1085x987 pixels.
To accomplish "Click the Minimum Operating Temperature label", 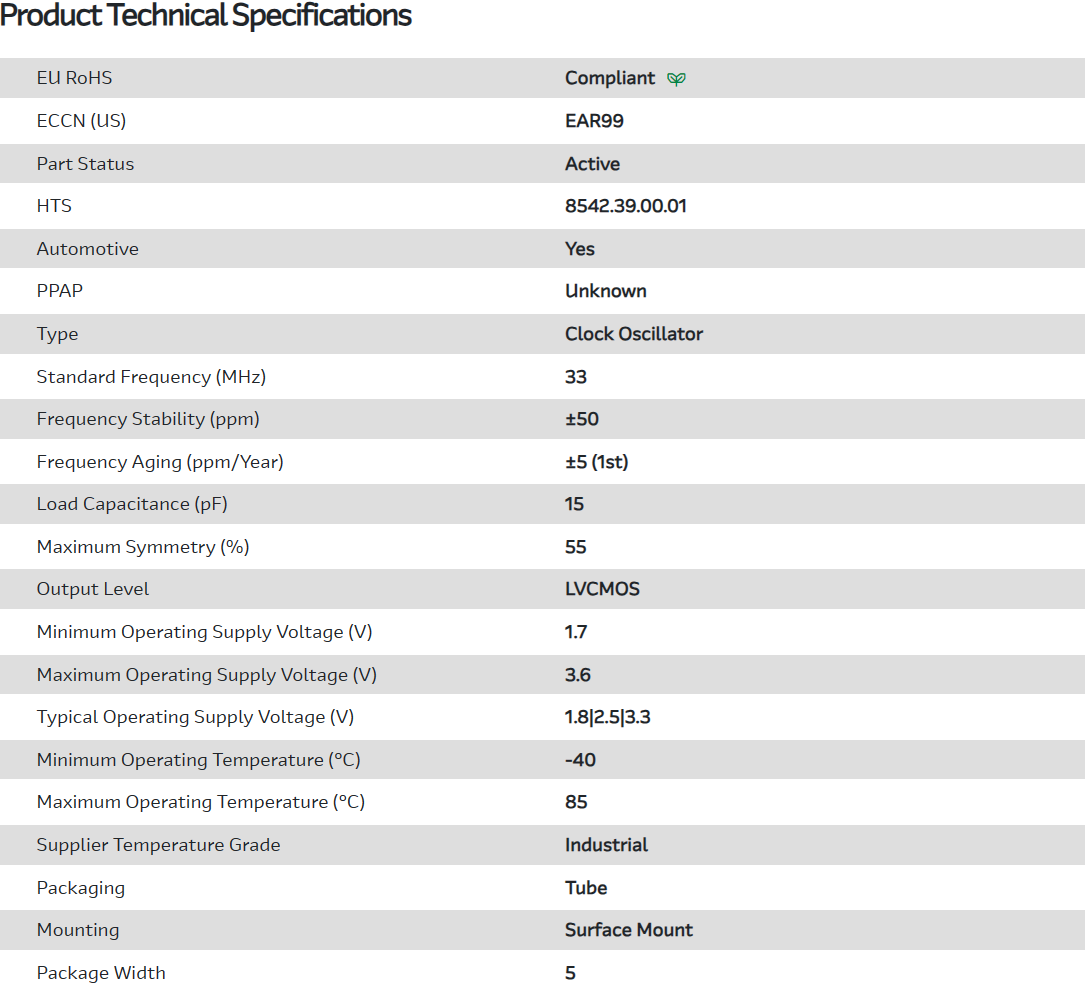I will click(x=198, y=760).
